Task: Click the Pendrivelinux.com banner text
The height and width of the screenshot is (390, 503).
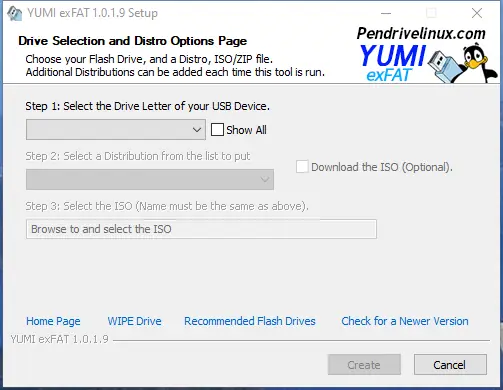Action: [x=421, y=33]
